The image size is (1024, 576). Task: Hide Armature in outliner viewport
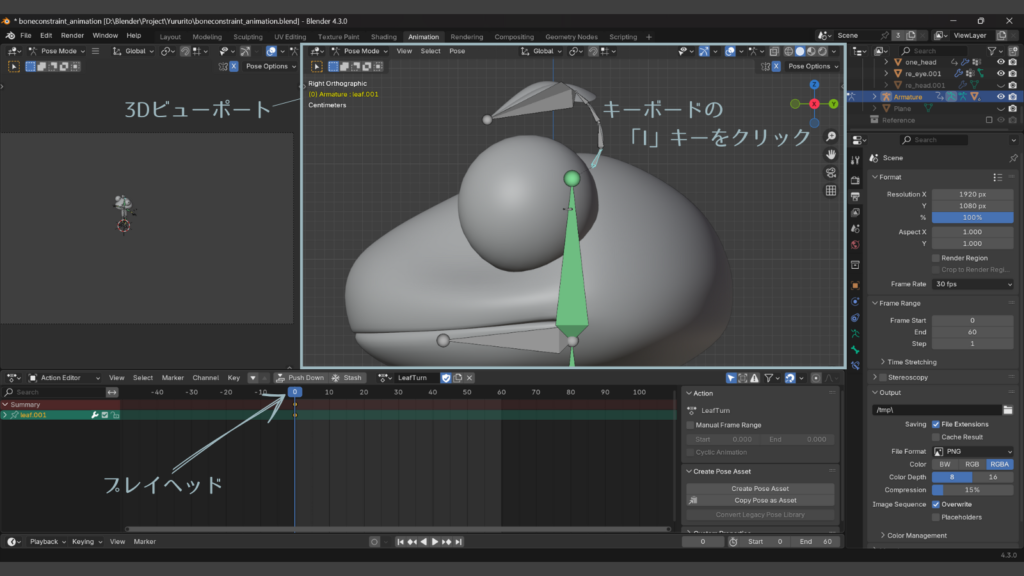(x=1000, y=97)
